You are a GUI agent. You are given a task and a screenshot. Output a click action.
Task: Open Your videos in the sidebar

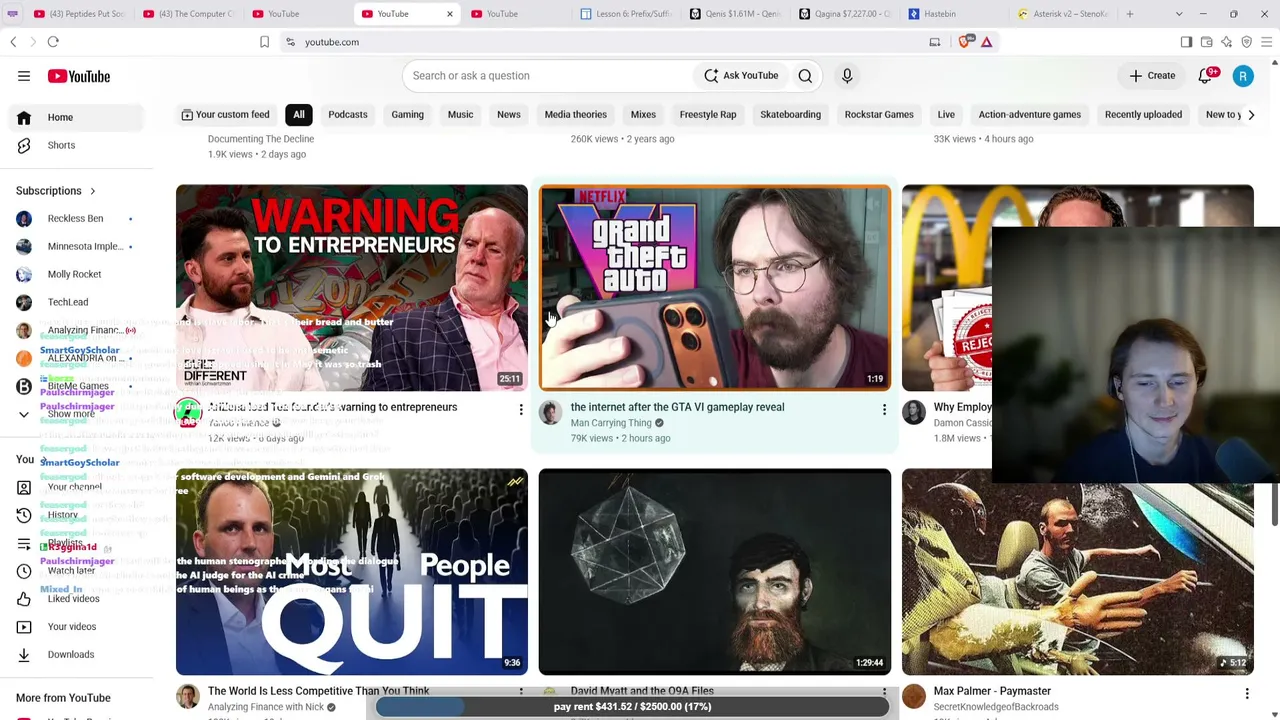click(x=72, y=627)
